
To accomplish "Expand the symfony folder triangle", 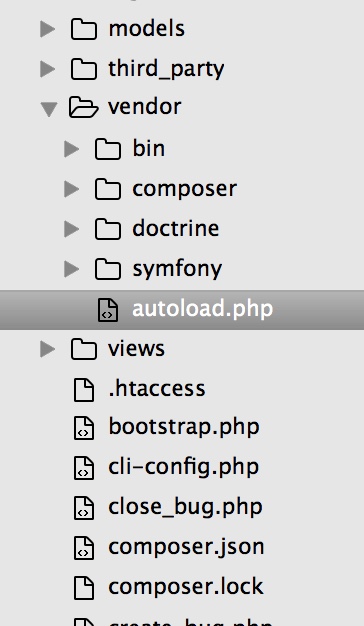I will point(71,269).
